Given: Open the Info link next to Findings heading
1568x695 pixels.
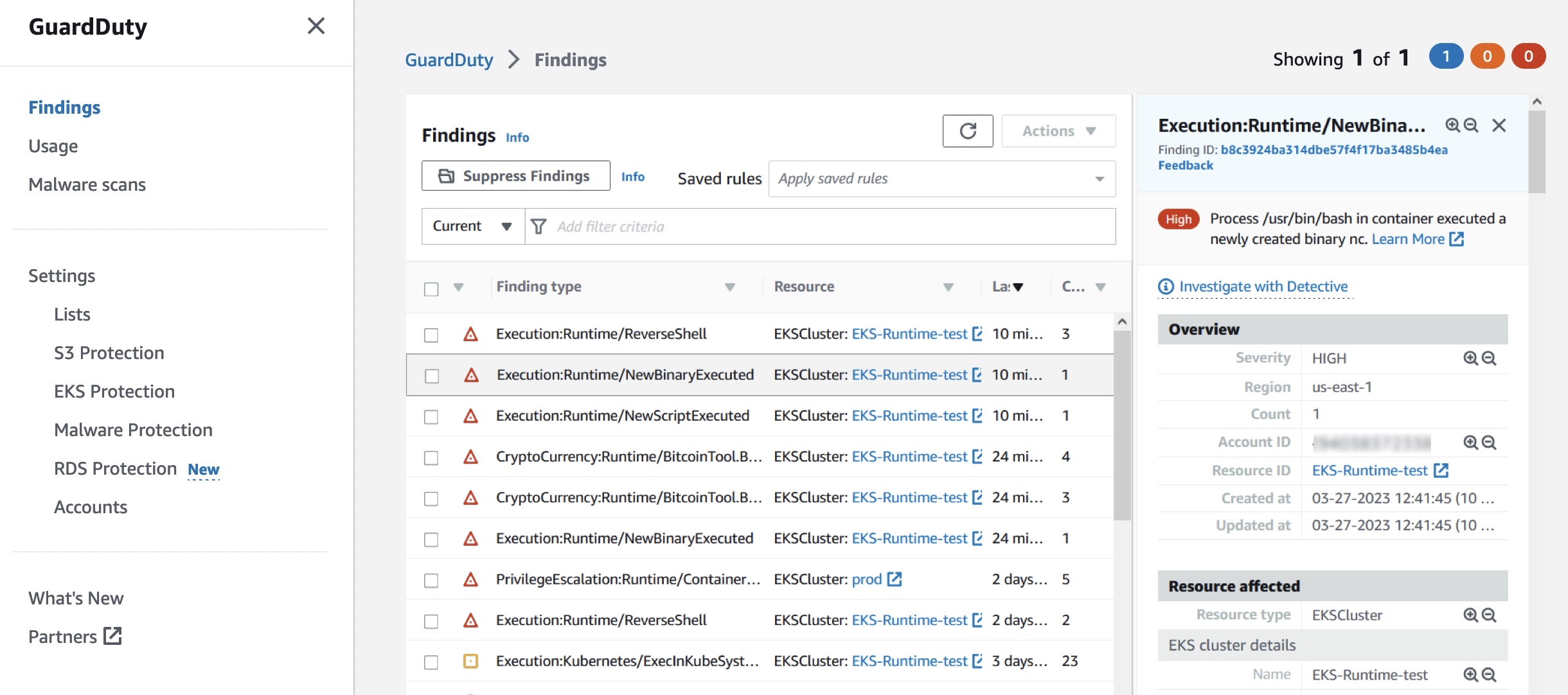Looking at the screenshot, I should [517, 137].
